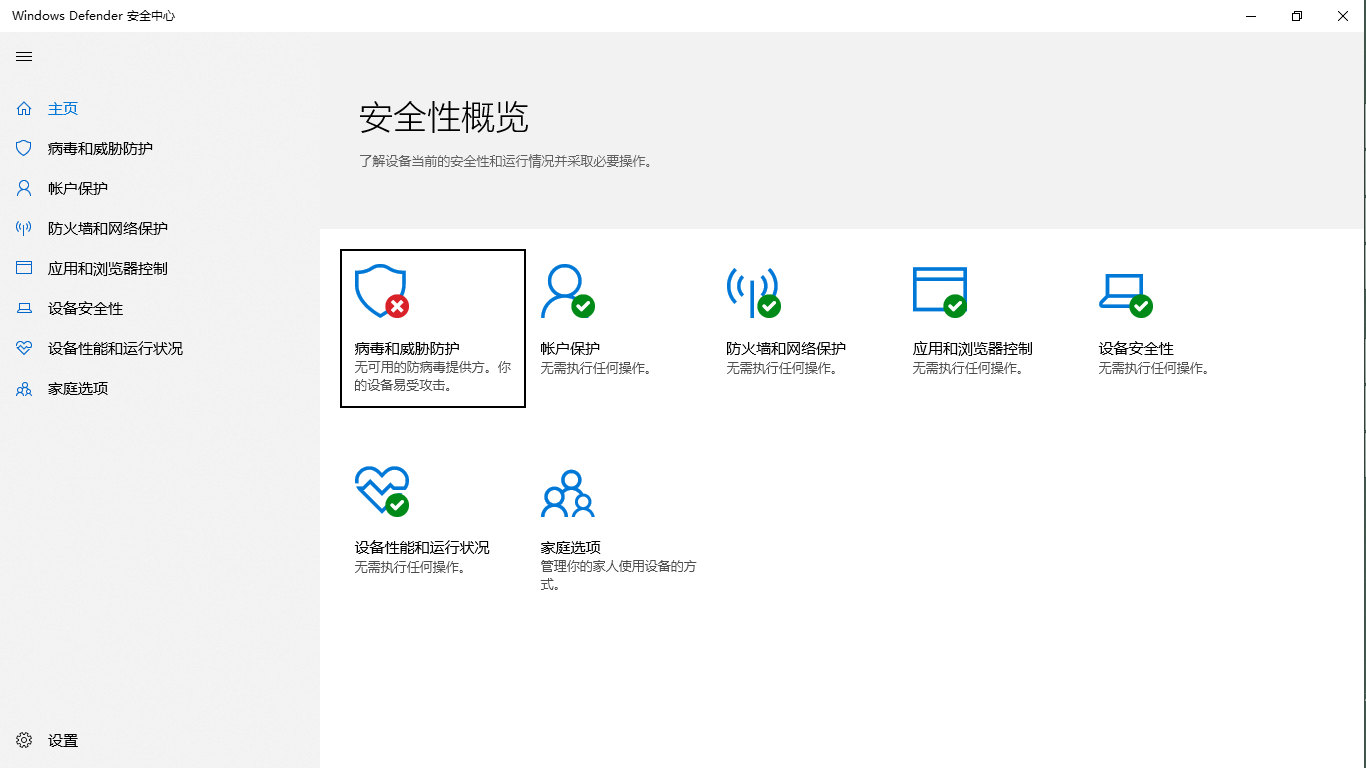
Task: Close the Windows Defender 安全中心 window
Action: pos(1343,16)
